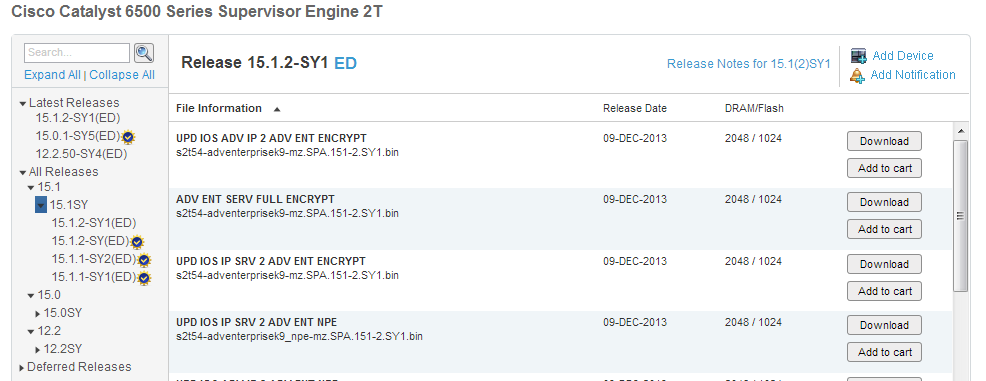Select 15.1.2-SY1(ED) under 15.1SY
This screenshot has height=381, width=986.
[94, 223]
